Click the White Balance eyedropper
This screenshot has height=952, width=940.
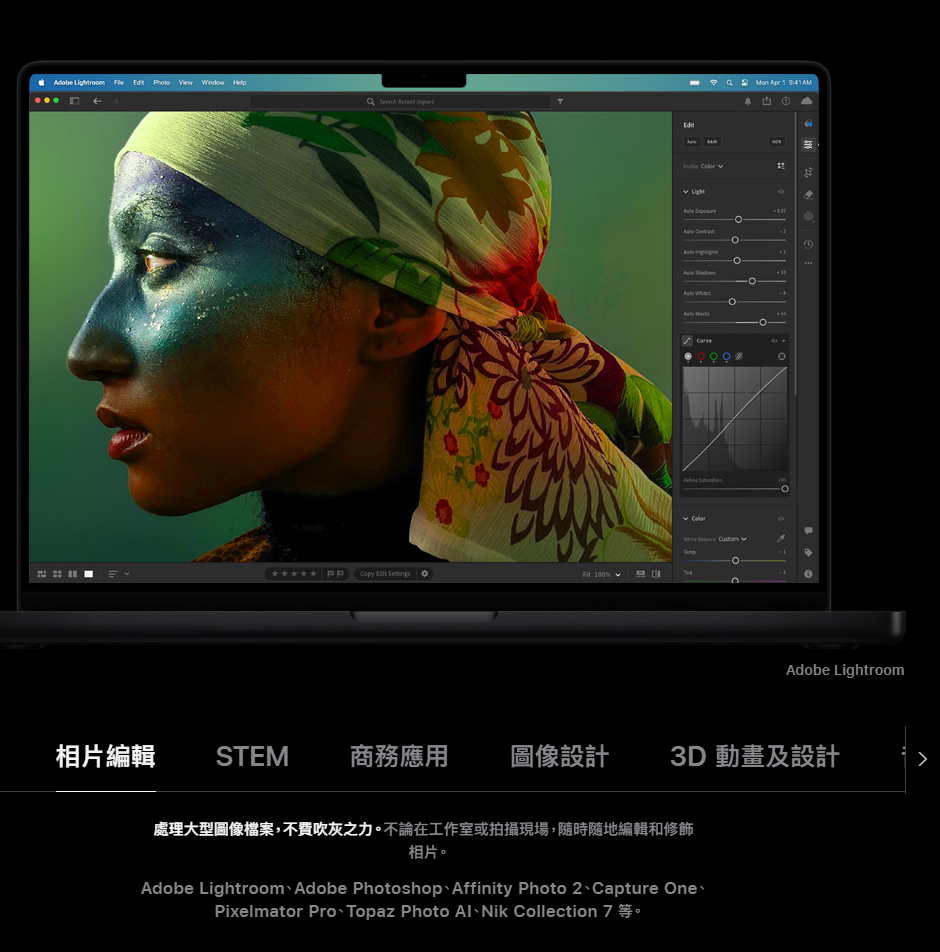click(x=781, y=539)
